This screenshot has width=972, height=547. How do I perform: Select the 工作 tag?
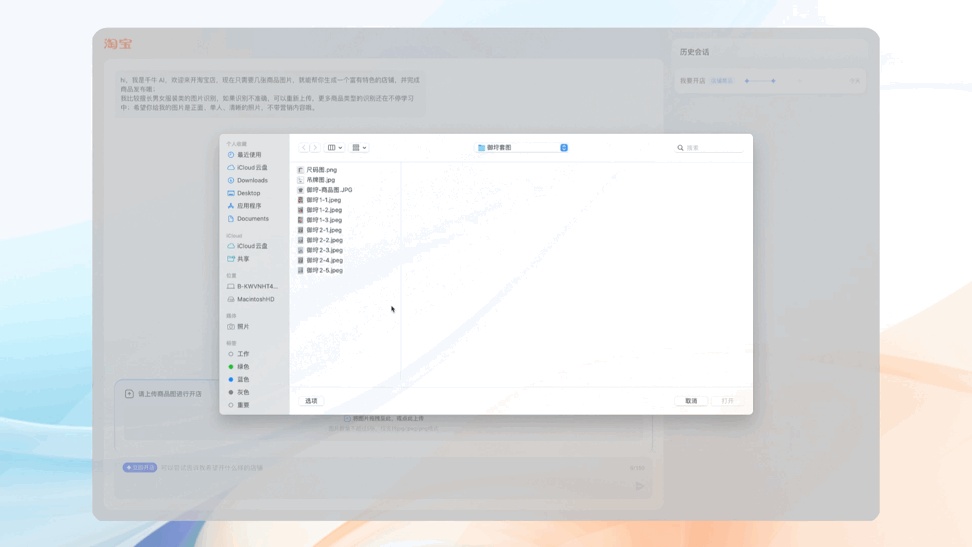point(243,354)
